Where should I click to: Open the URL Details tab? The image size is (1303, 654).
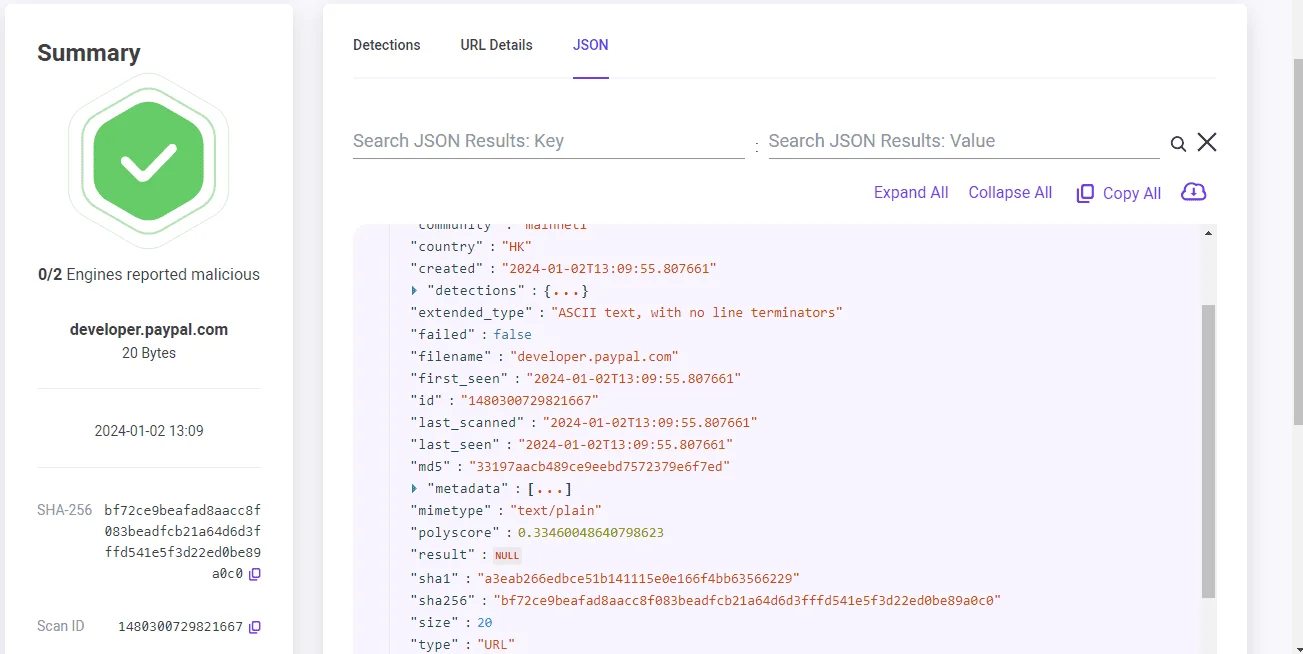(x=496, y=45)
